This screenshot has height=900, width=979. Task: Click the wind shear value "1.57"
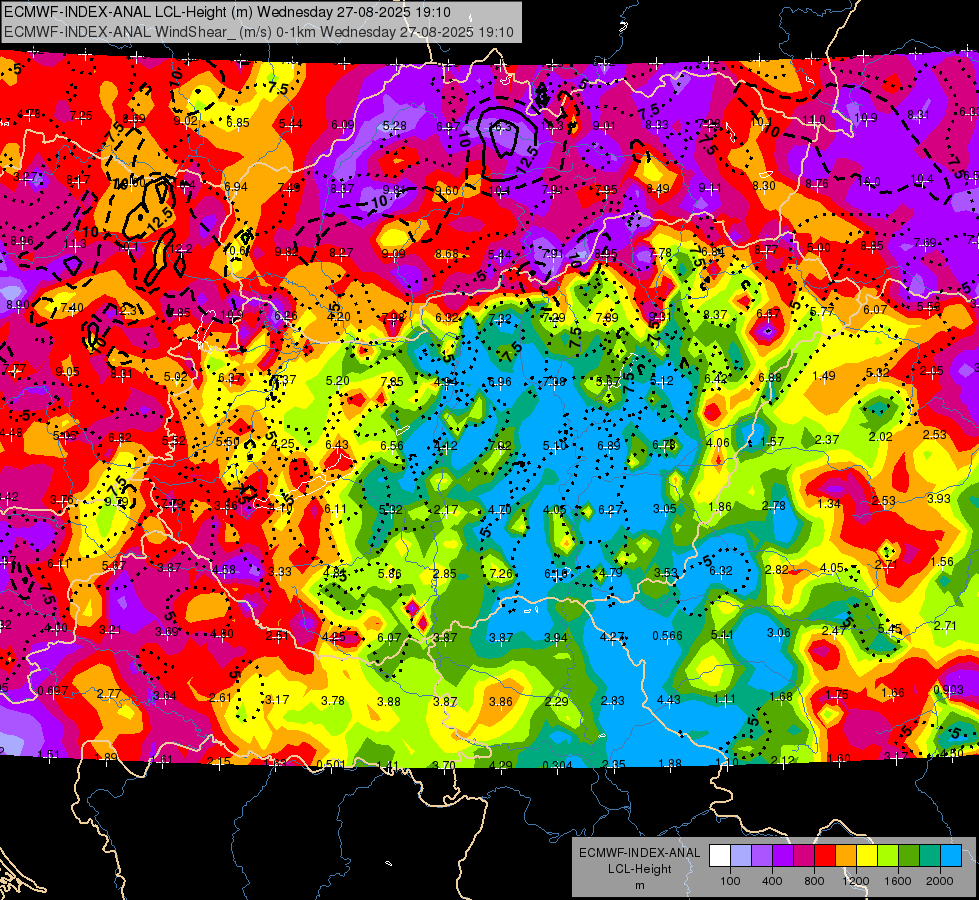[772, 441]
